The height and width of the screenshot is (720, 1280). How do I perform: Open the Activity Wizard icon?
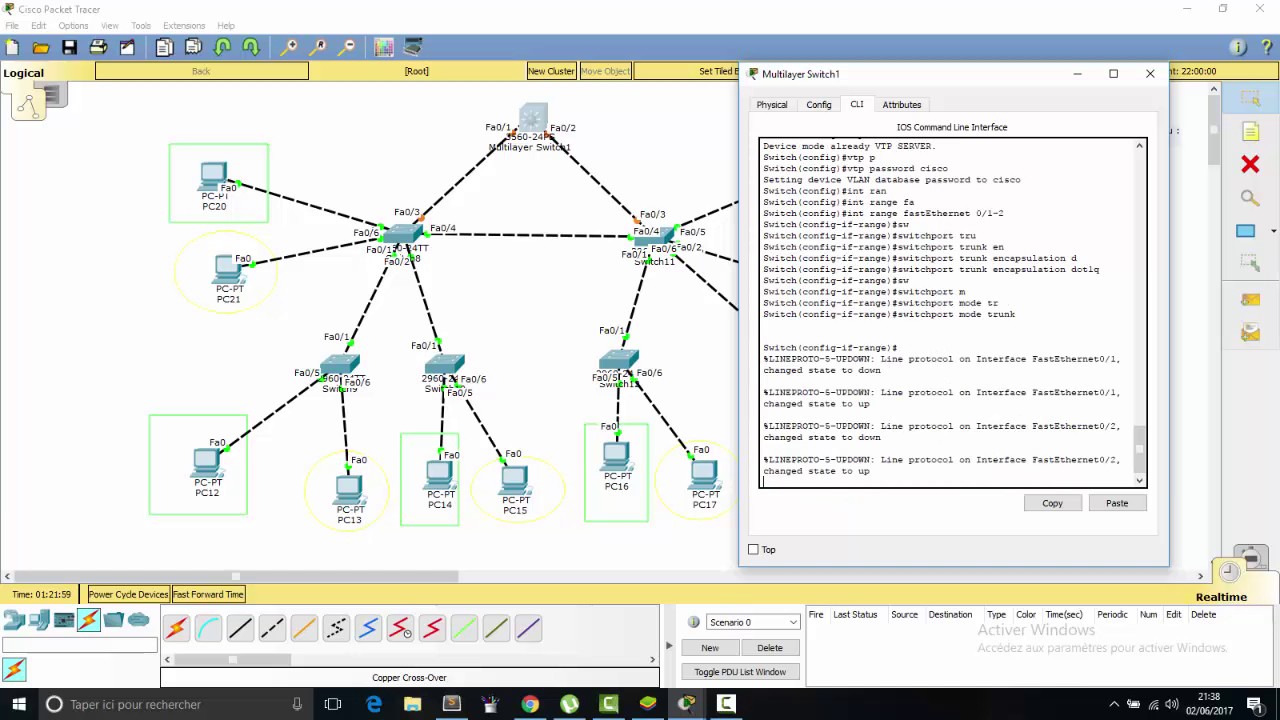[127, 47]
